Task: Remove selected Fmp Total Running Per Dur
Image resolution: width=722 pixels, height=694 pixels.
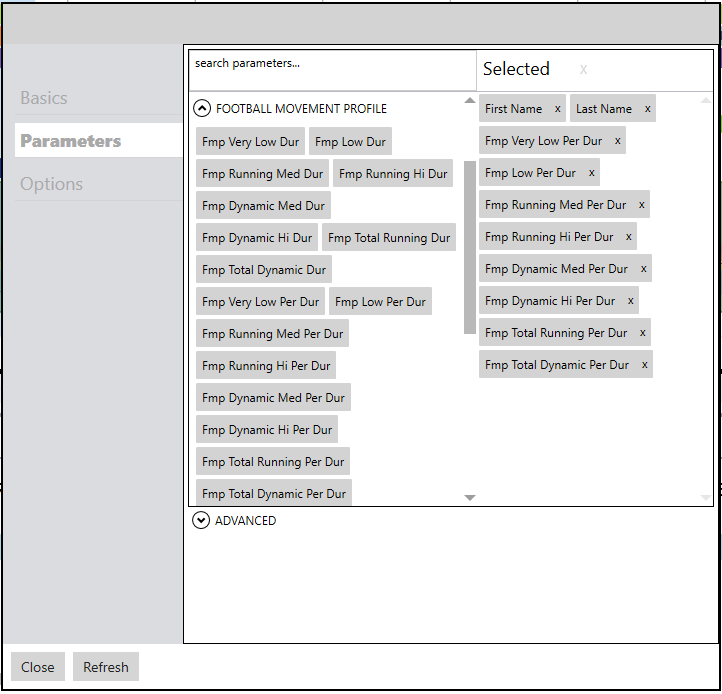Action: pyautogui.click(x=642, y=333)
